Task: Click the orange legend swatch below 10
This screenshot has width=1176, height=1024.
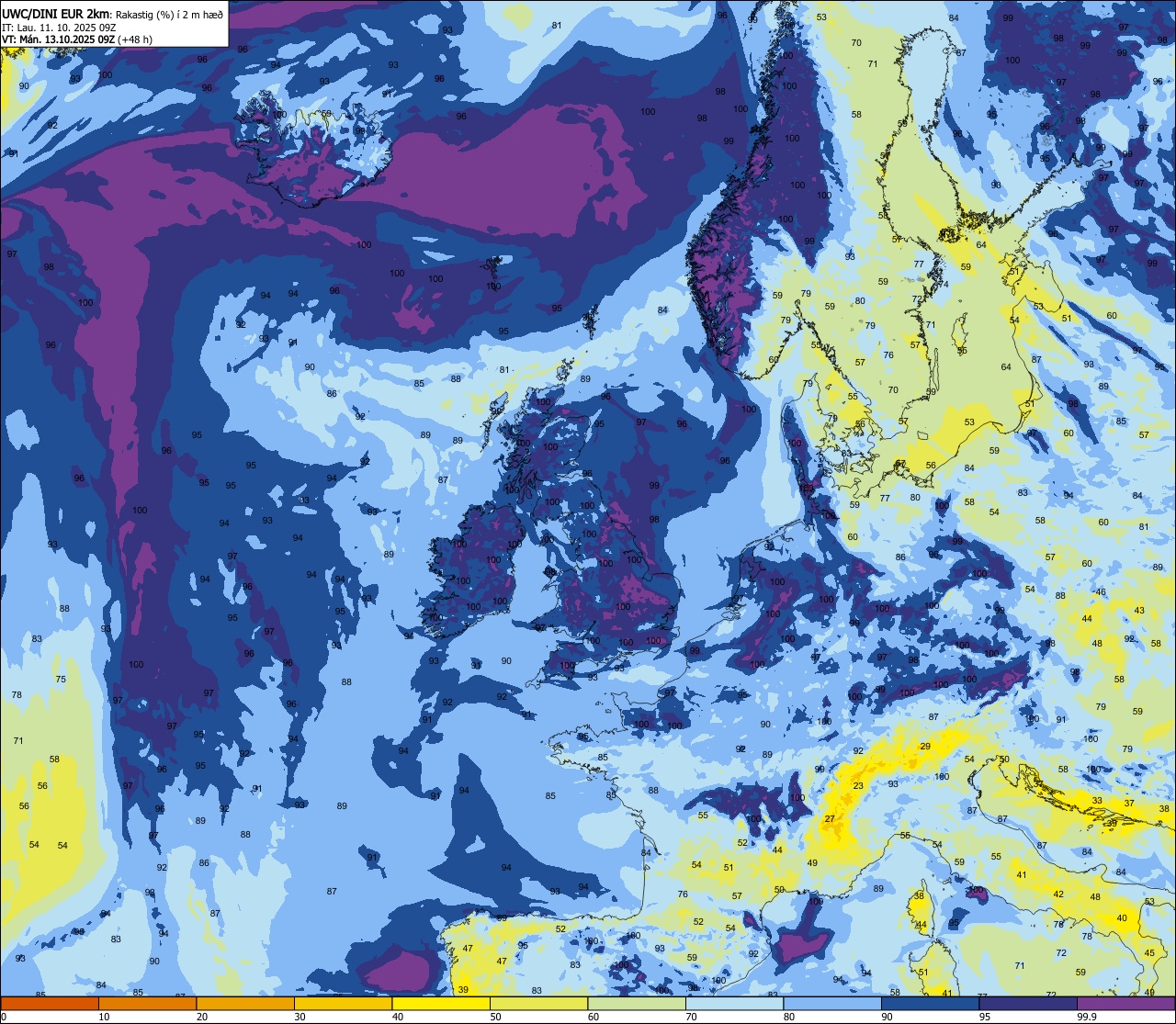Action: [x=50, y=1003]
